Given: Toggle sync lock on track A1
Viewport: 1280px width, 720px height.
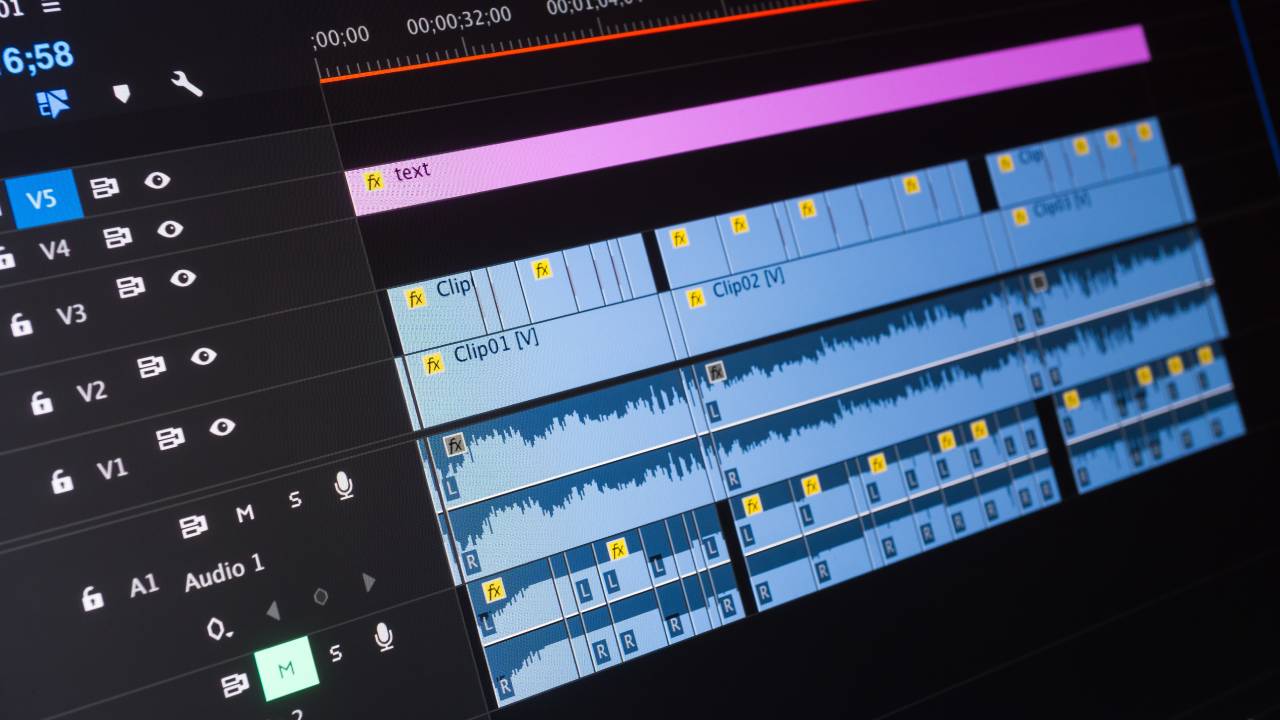Looking at the screenshot, I should [x=193, y=526].
